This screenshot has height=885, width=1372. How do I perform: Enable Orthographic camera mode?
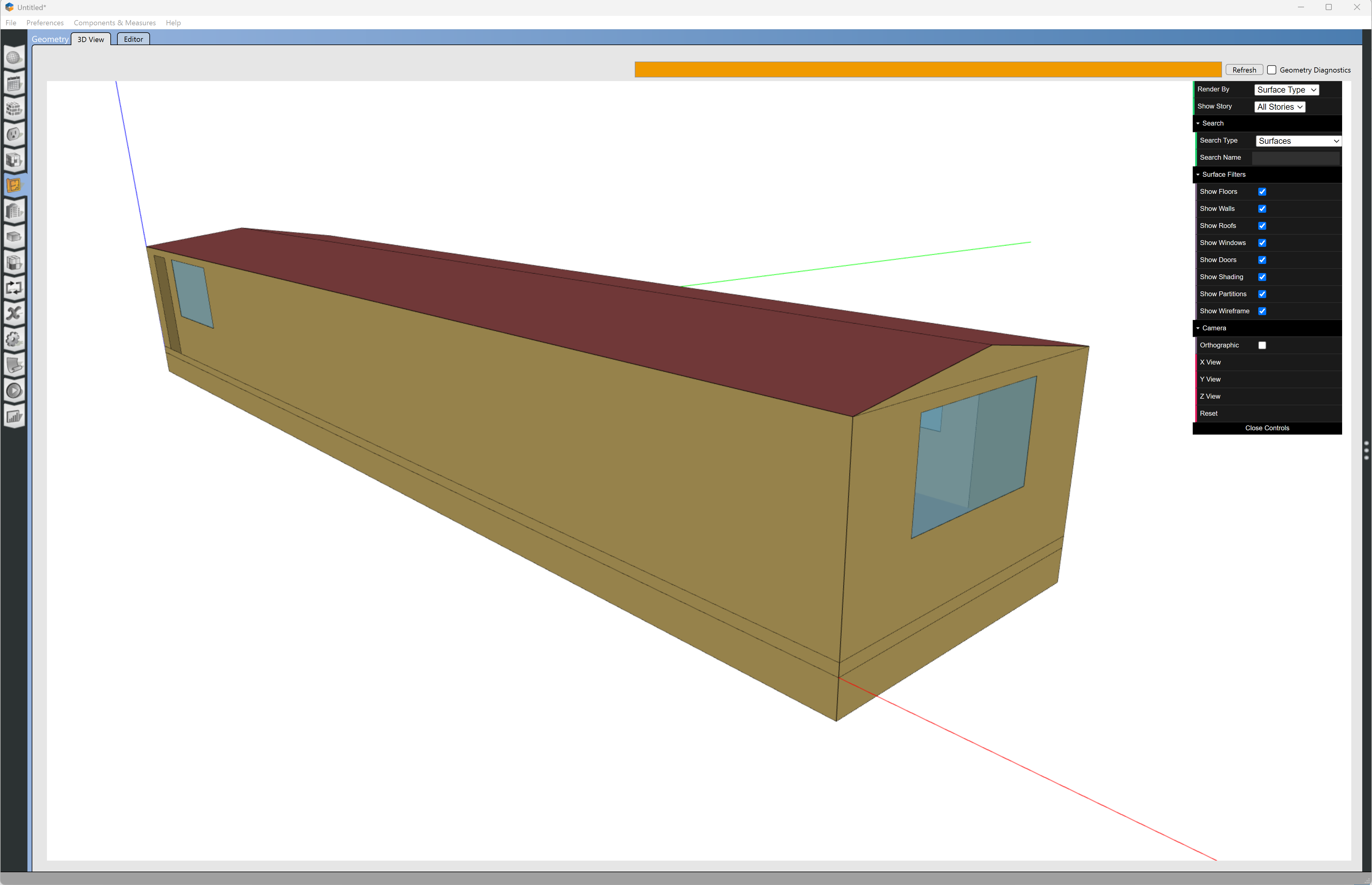point(1262,345)
